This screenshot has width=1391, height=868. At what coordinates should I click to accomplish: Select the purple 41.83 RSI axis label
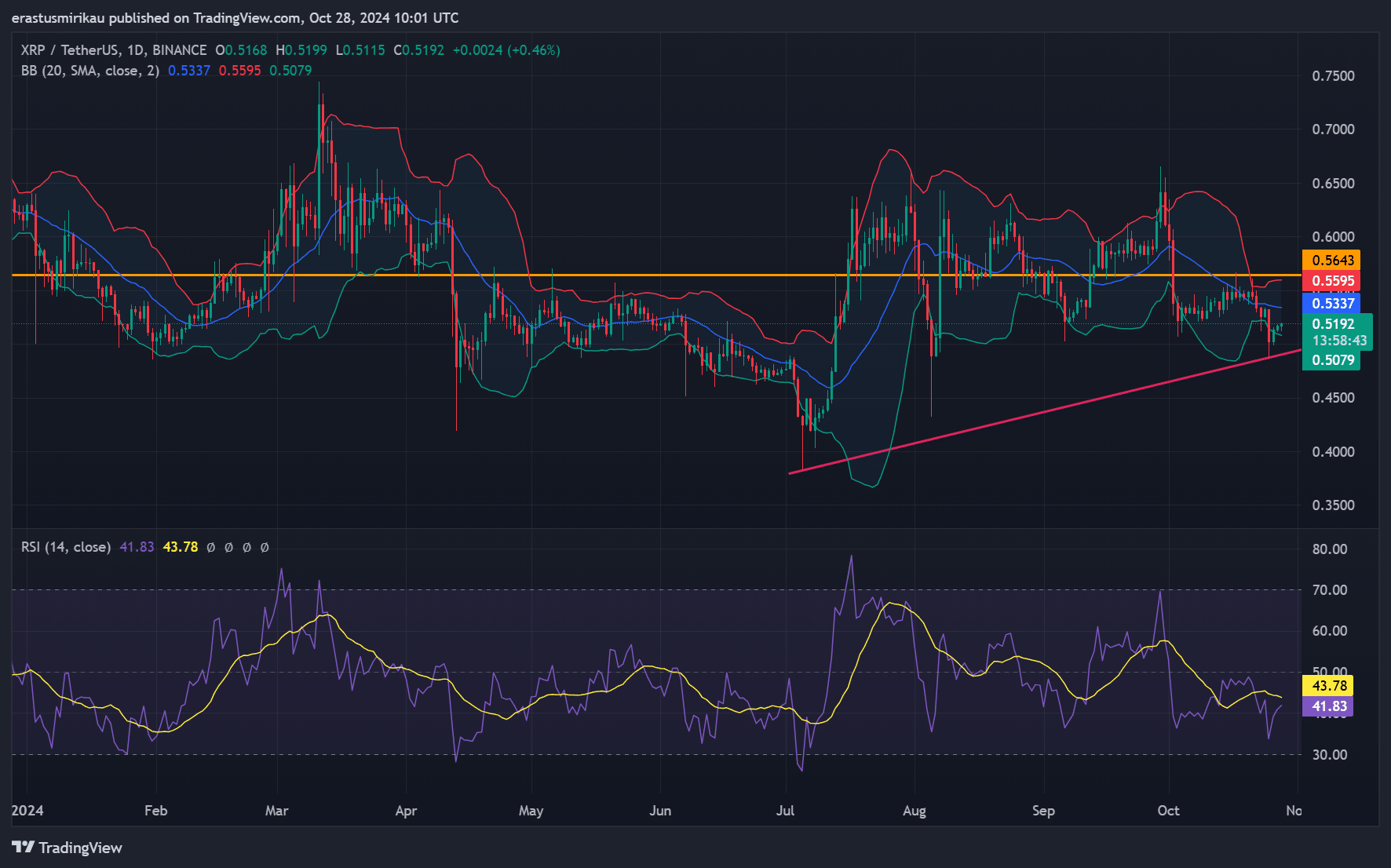(x=1329, y=706)
